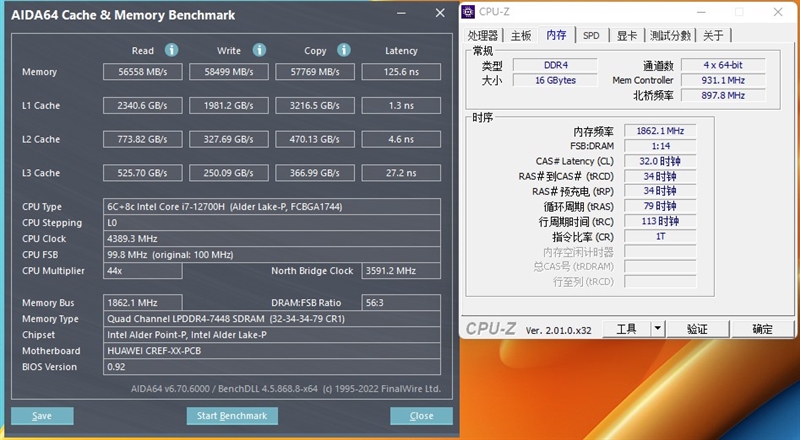Click CPU-Z channels value 4 x 64-bit

(723, 65)
